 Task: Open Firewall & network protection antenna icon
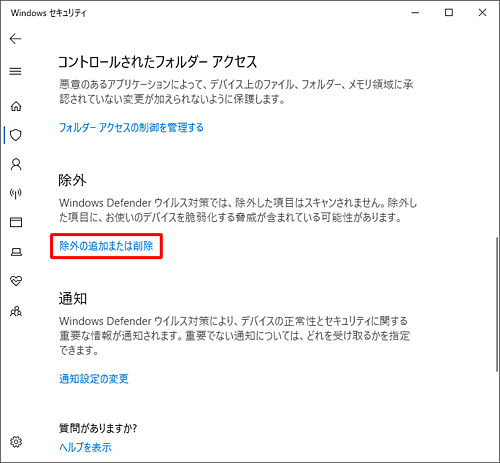pyautogui.click(x=16, y=193)
